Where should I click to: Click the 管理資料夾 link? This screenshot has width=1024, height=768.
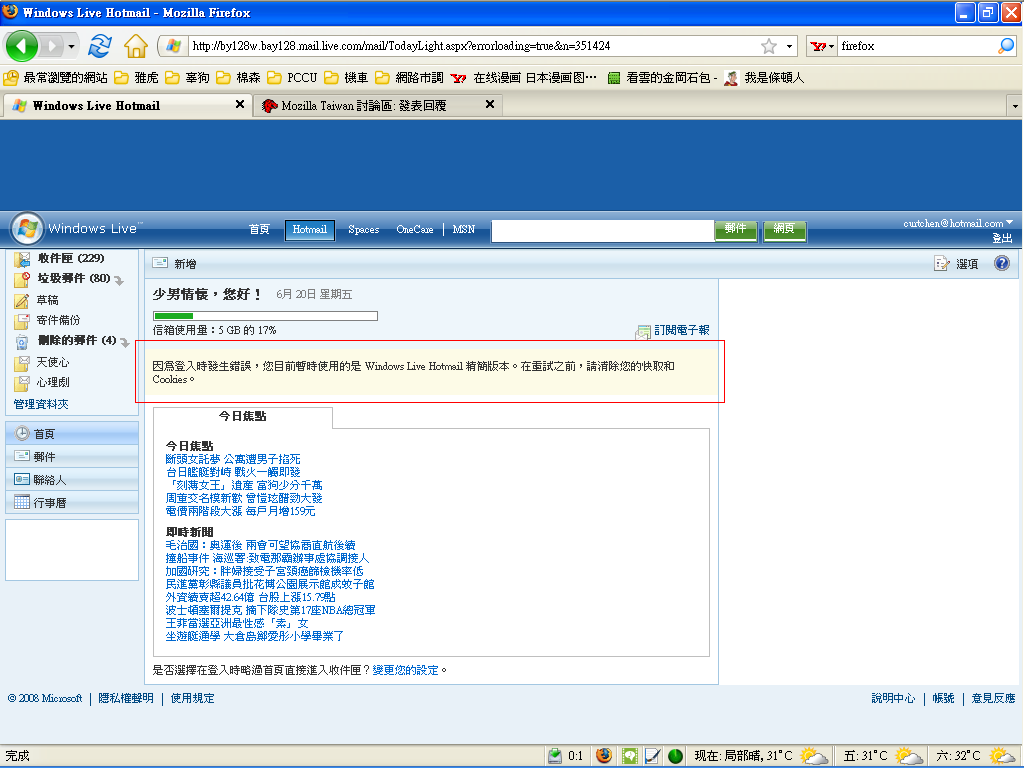tap(40, 404)
